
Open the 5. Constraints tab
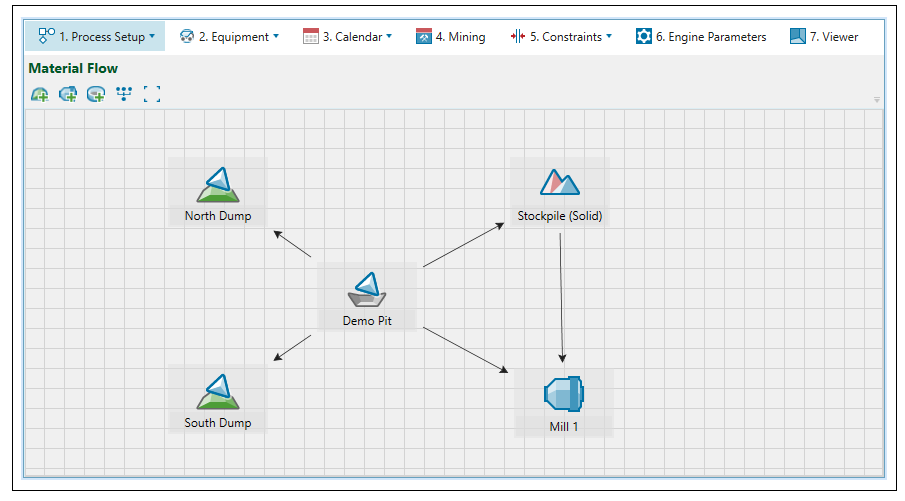pos(562,36)
